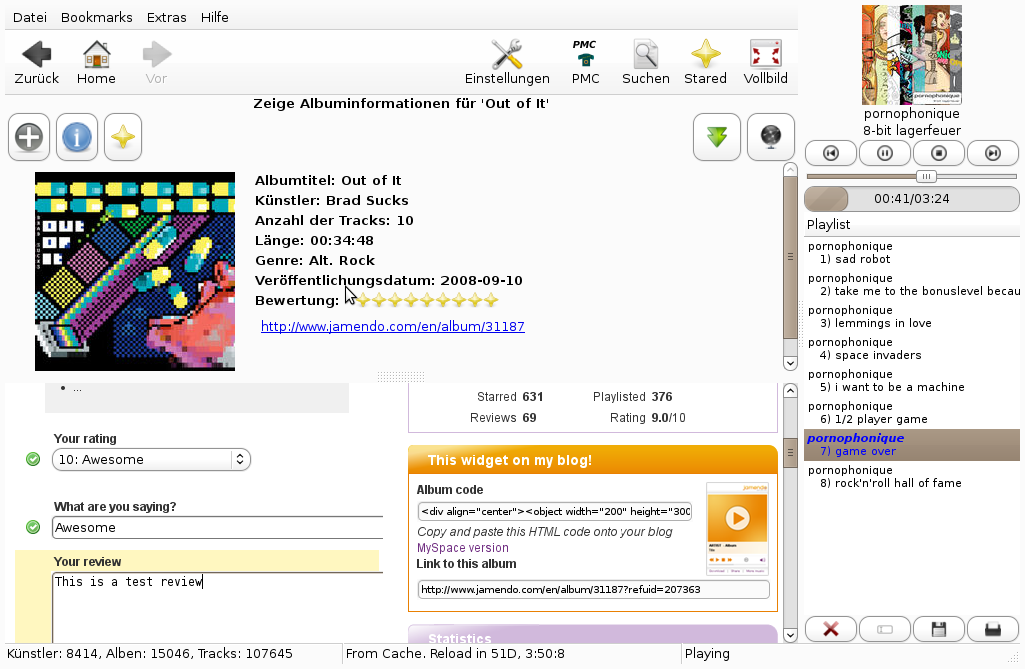Image resolution: width=1025 pixels, height=669 pixels.
Task: Select track 8) rock'n'roll hall of fame
Action: point(911,477)
